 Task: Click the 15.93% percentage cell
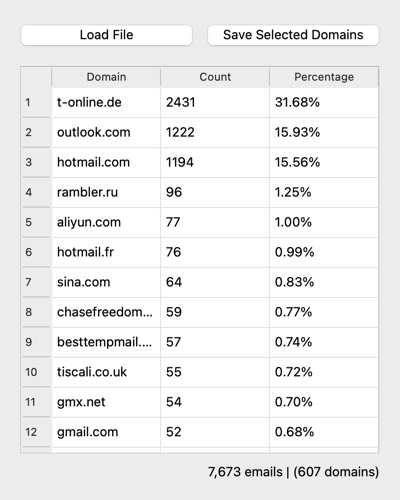pyautogui.click(x=324, y=133)
